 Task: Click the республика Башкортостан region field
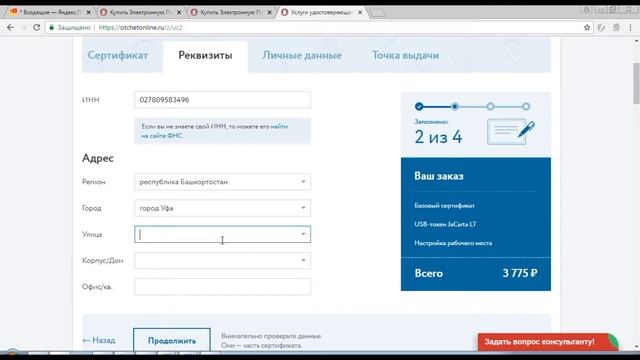pos(222,182)
